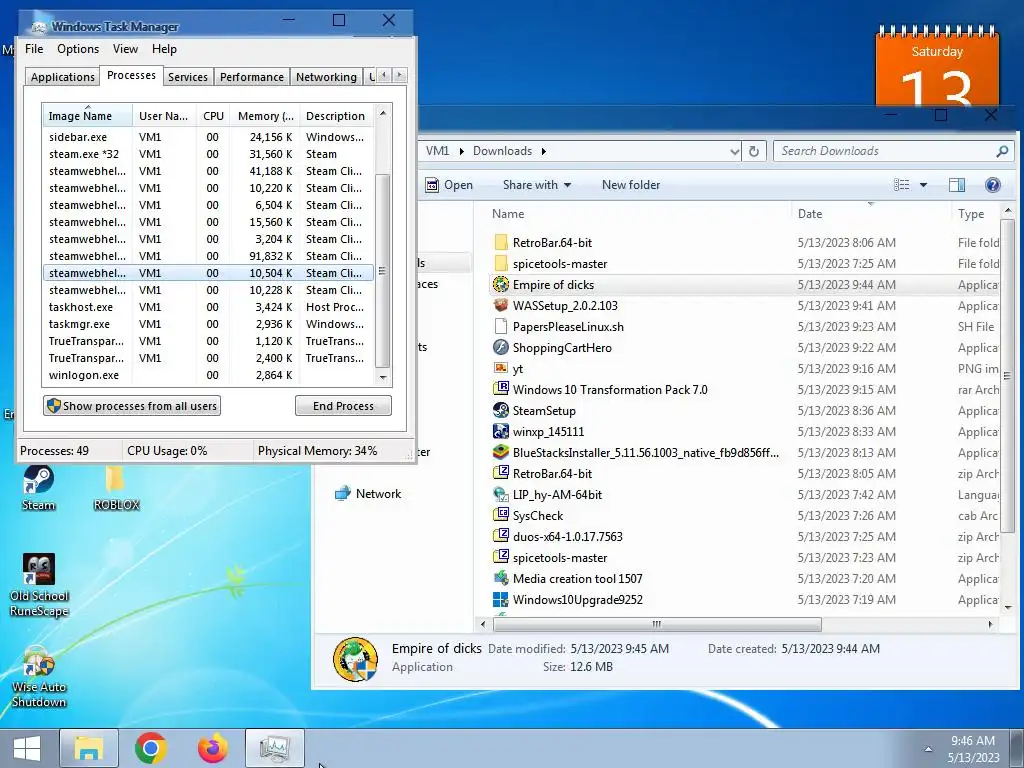Select the Windows10Upgrade9252 application icon
The image size is (1024, 768).
click(x=501, y=599)
